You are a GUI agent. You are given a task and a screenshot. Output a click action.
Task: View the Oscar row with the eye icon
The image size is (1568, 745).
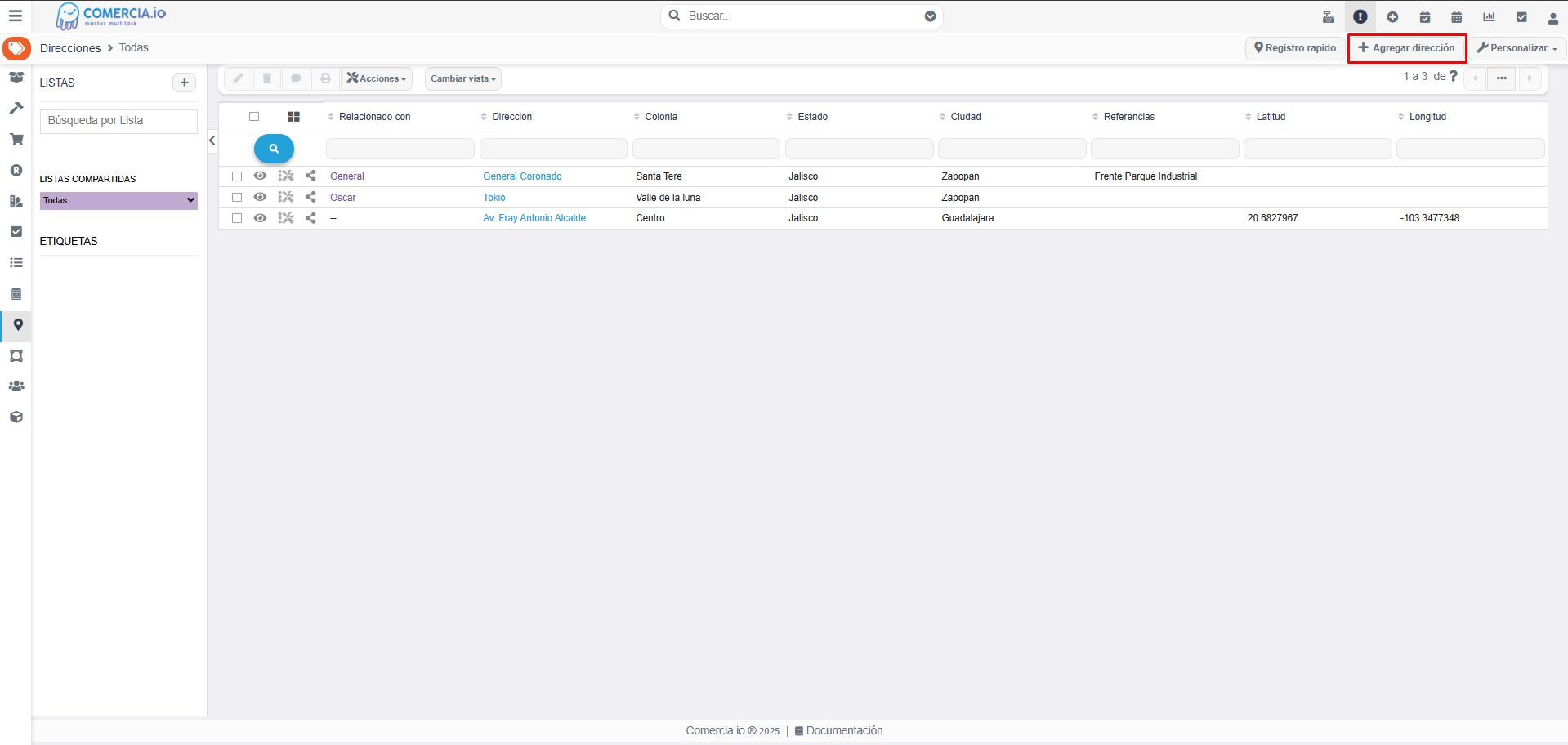pos(260,197)
